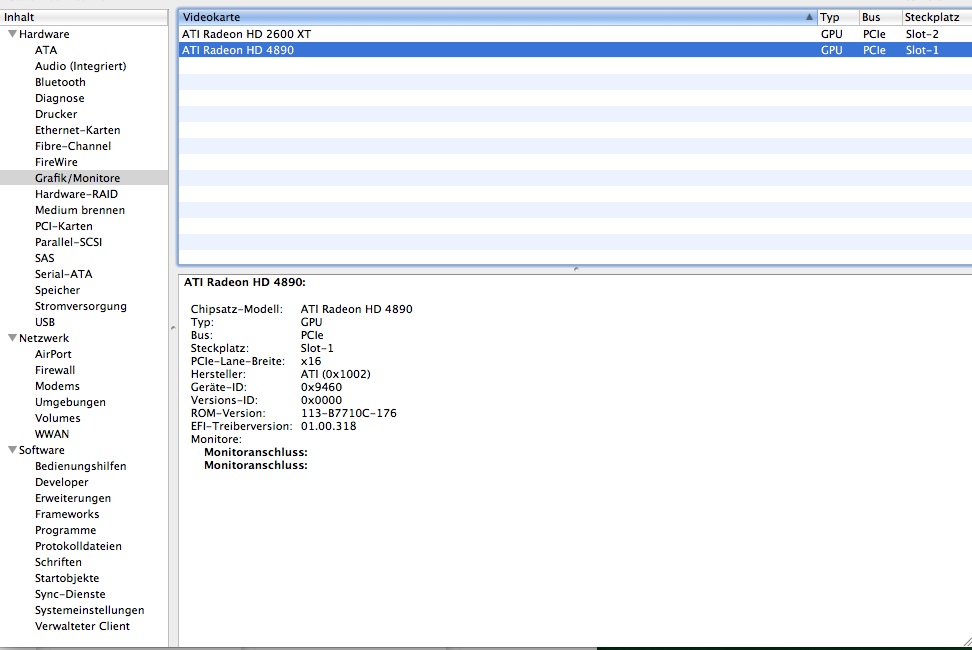
Task: Open Serial-ATA entry
Action: point(63,274)
